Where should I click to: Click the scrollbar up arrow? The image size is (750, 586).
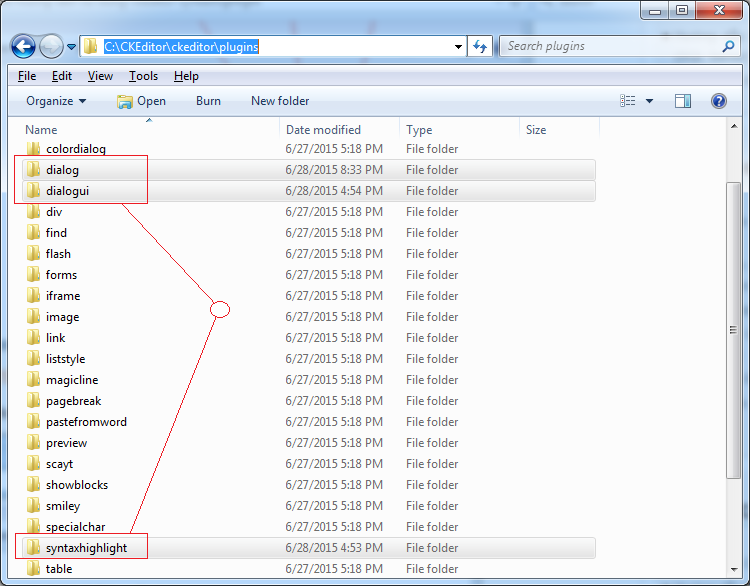[x=734, y=126]
